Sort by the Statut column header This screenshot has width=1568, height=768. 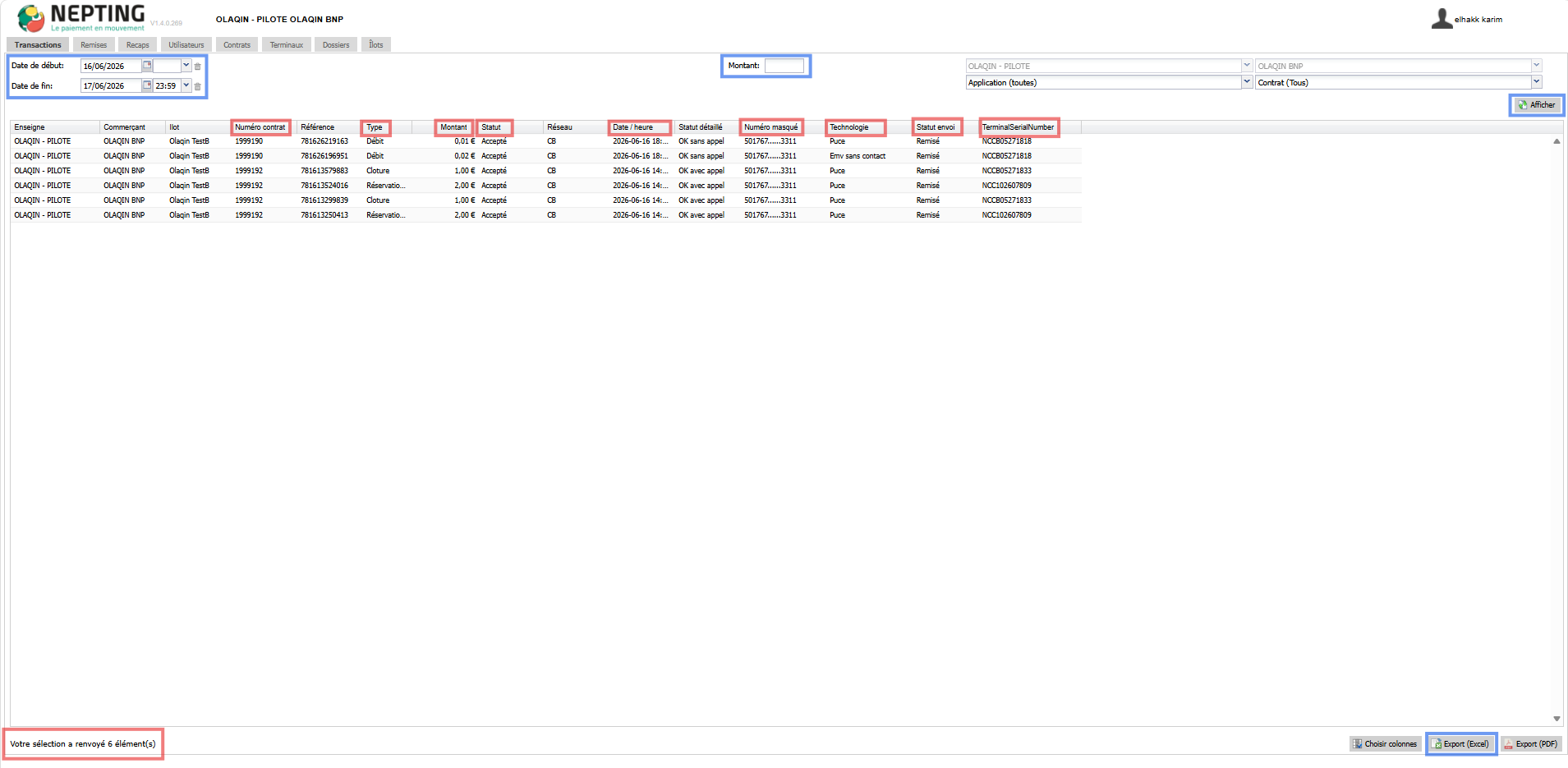[x=510, y=127]
